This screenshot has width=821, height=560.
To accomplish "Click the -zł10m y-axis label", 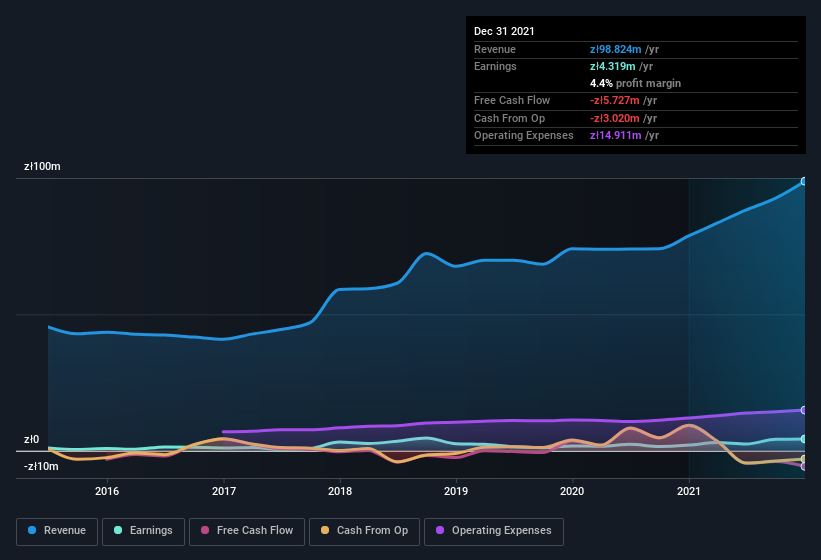I will pos(41,466).
